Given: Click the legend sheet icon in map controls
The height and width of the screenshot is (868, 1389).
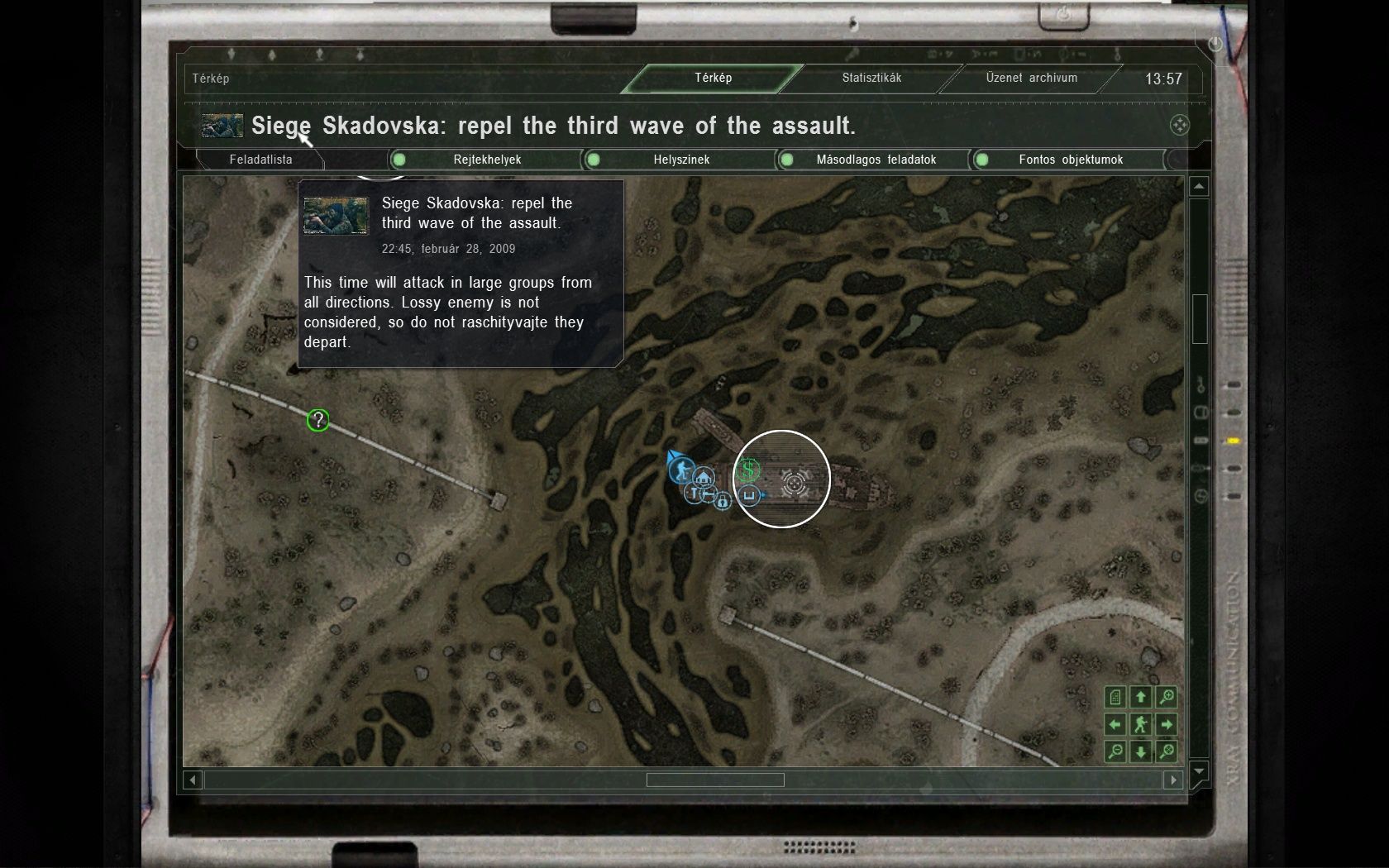Looking at the screenshot, I should [1115, 697].
